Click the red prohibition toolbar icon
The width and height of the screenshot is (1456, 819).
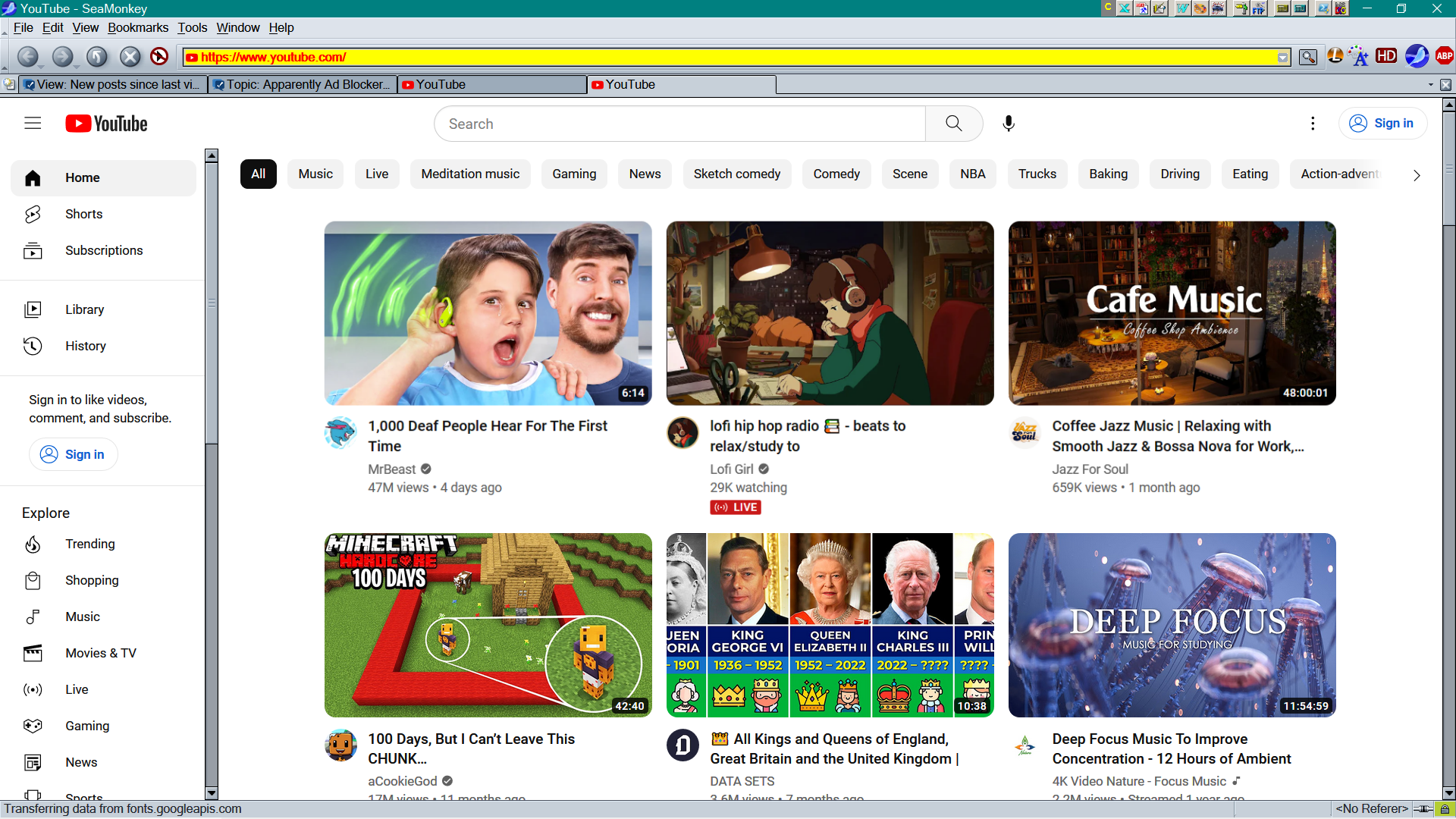coord(159,56)
